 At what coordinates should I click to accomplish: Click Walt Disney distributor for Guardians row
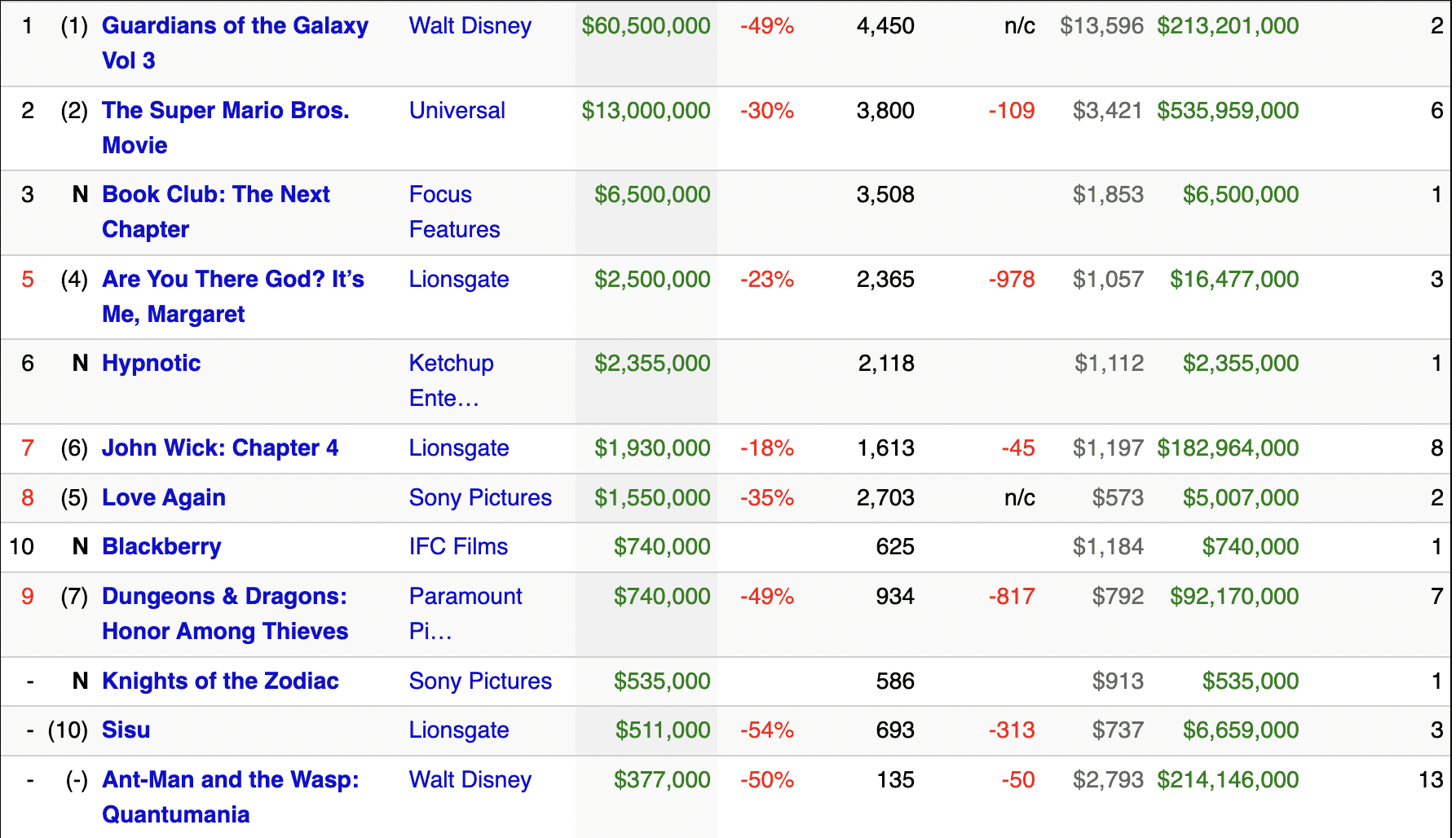(470, 26)
